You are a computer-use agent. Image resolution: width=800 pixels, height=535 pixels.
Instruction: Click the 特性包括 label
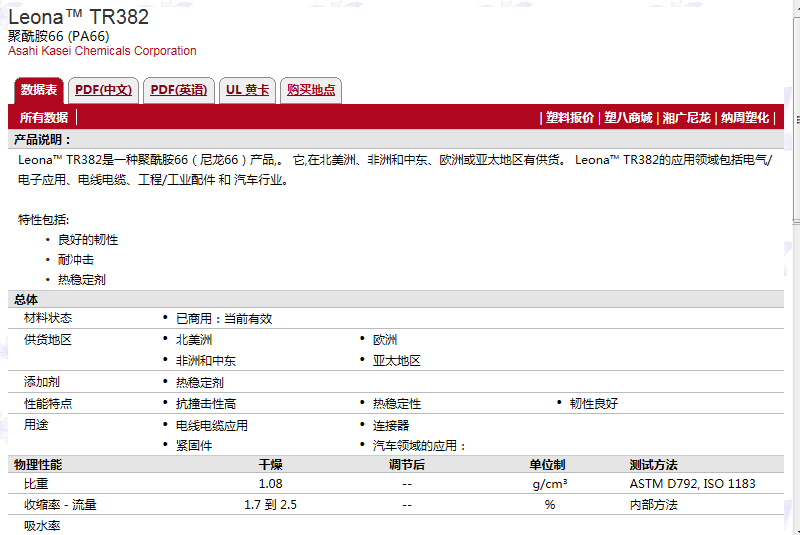[x=43, y=220]
